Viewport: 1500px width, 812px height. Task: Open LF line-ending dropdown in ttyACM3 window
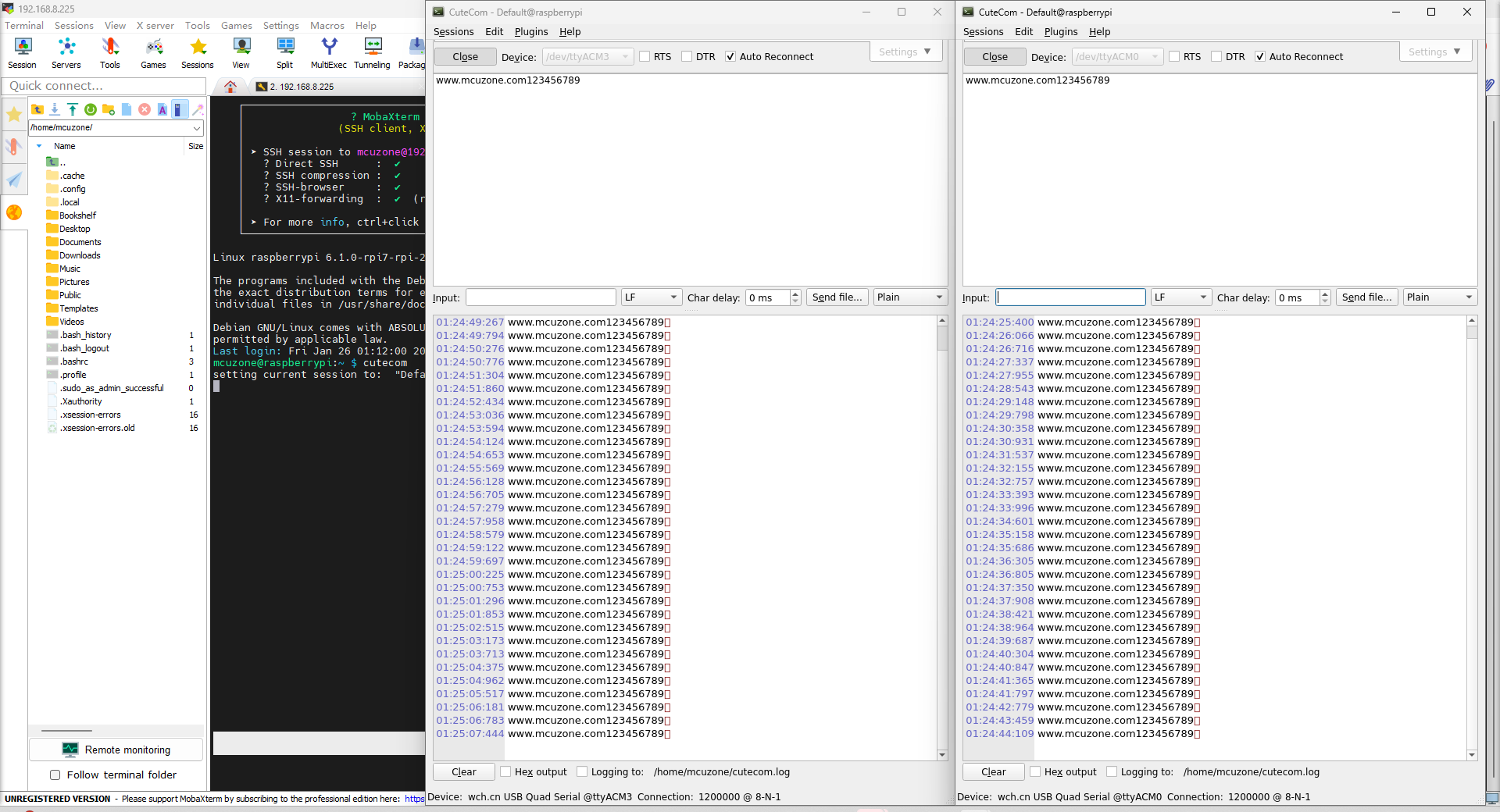(x=651, y=297)
